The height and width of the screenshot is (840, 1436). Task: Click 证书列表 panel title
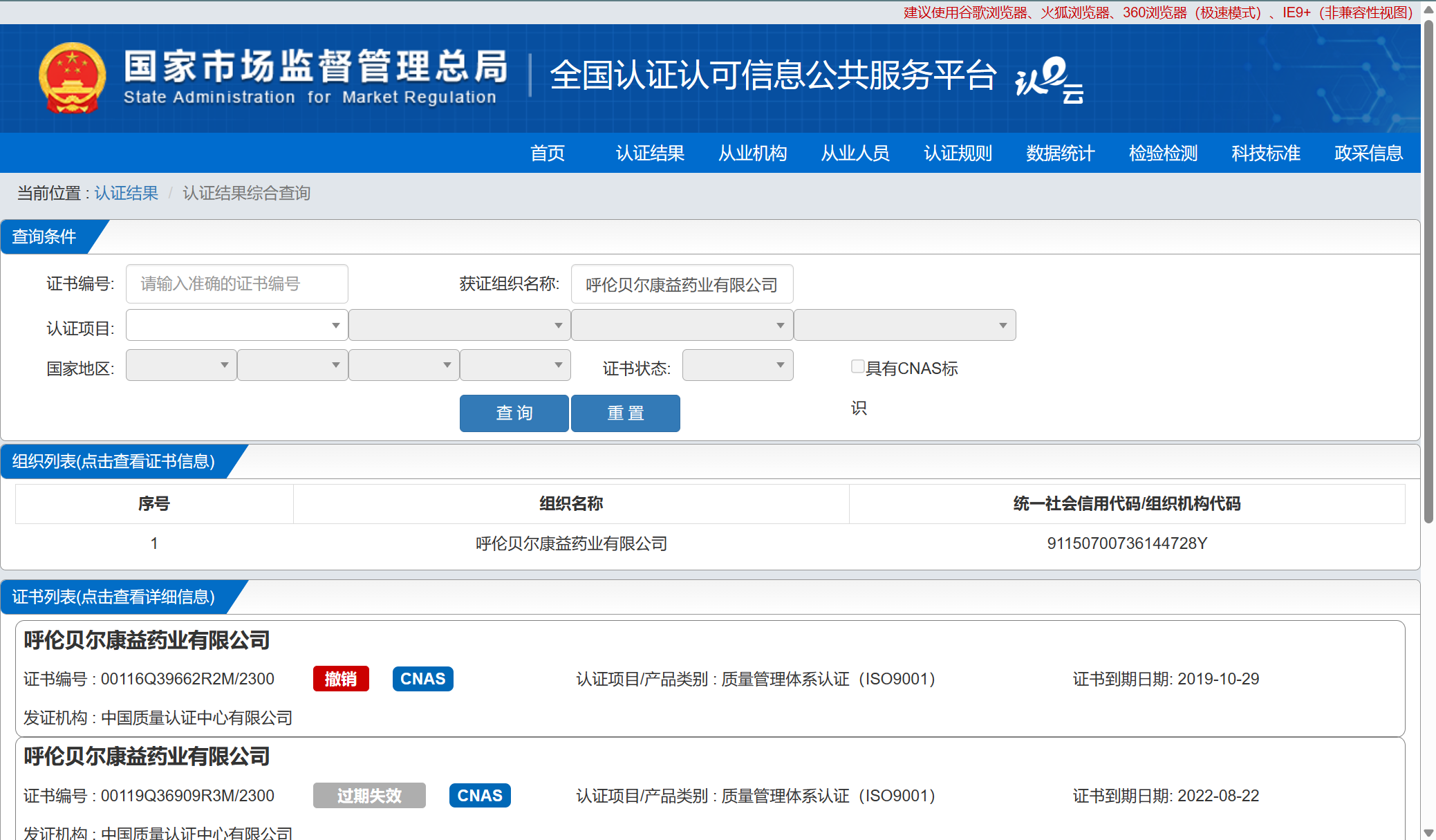(113, 597)
